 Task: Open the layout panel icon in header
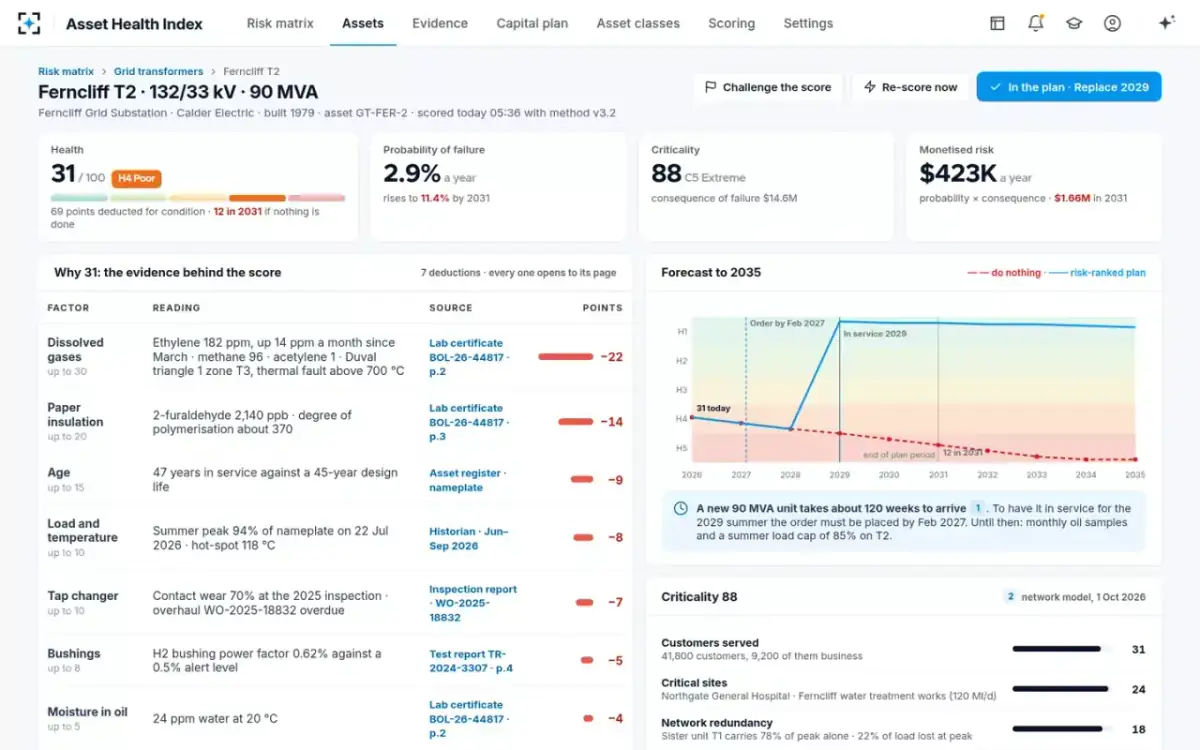pyautogui.click(x=997, y=23)
